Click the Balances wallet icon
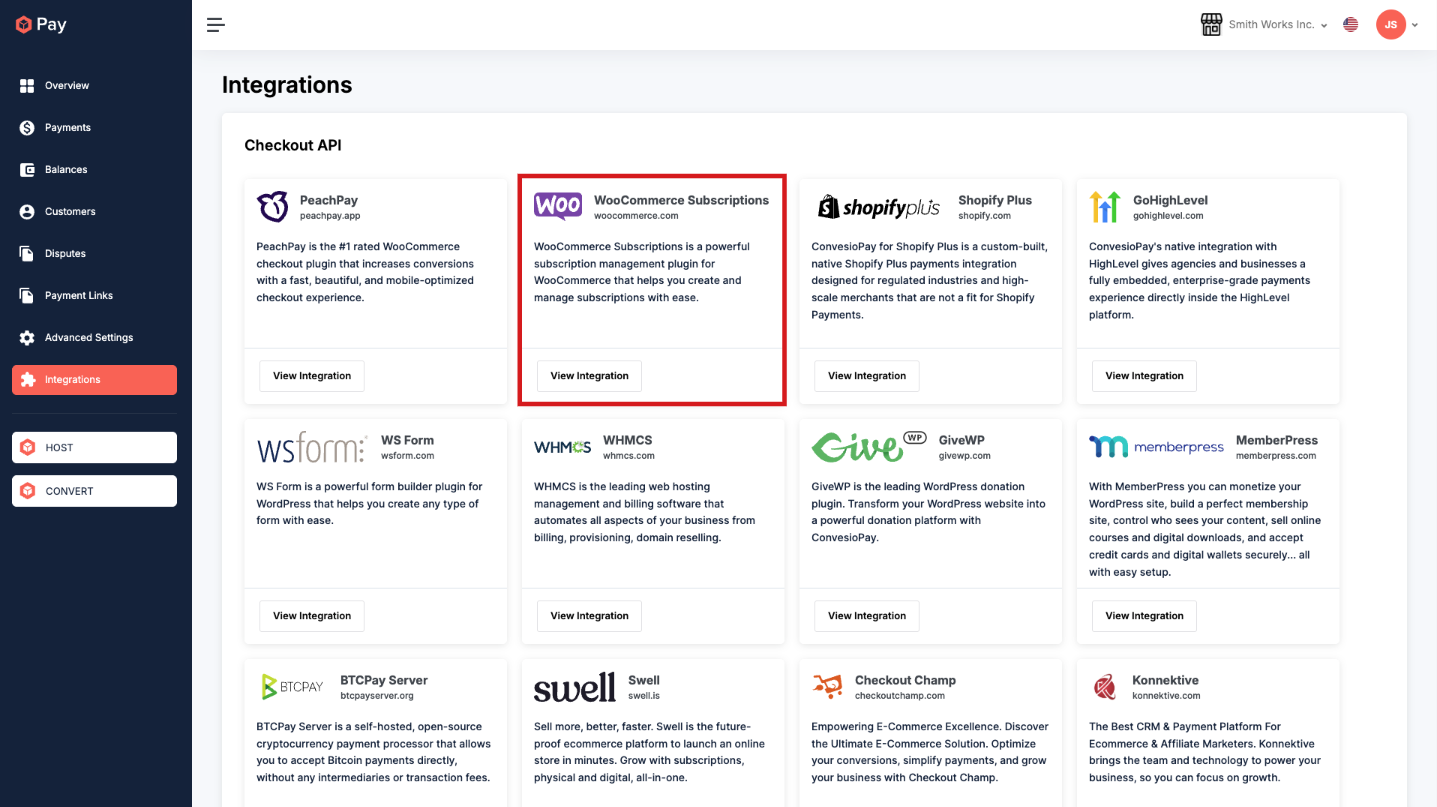 (x=27, y=170)
